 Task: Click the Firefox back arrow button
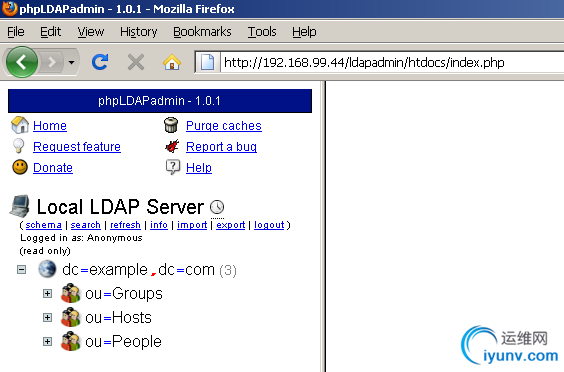[x=22, y=62]
